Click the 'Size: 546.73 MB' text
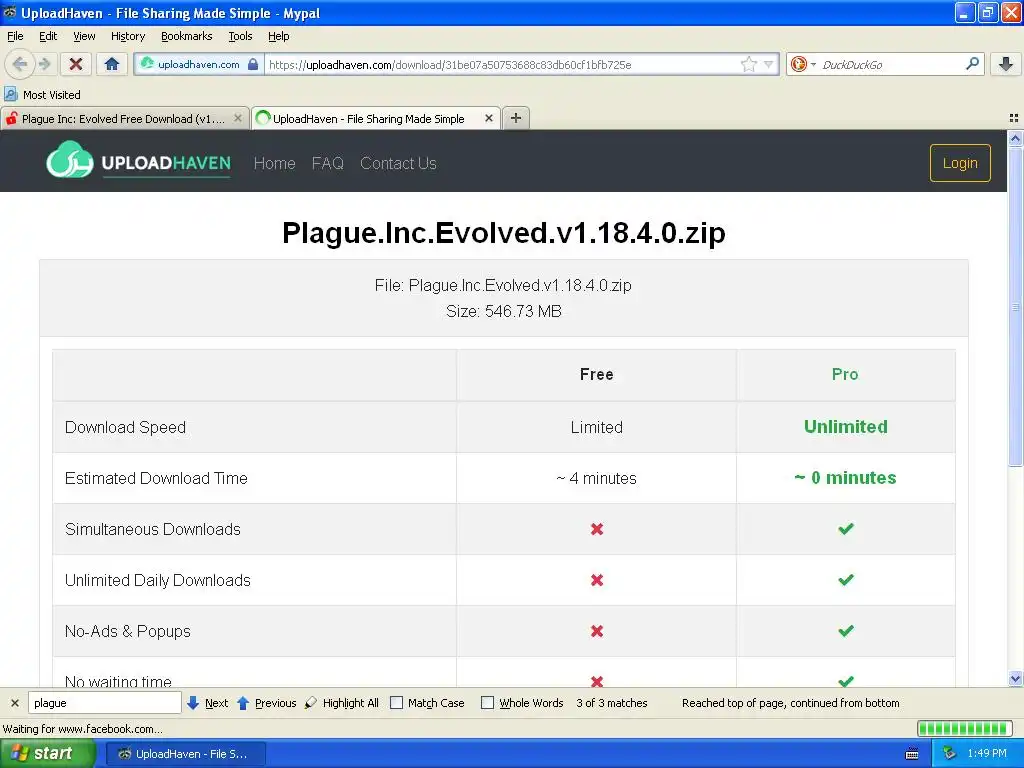 (504, 312)
